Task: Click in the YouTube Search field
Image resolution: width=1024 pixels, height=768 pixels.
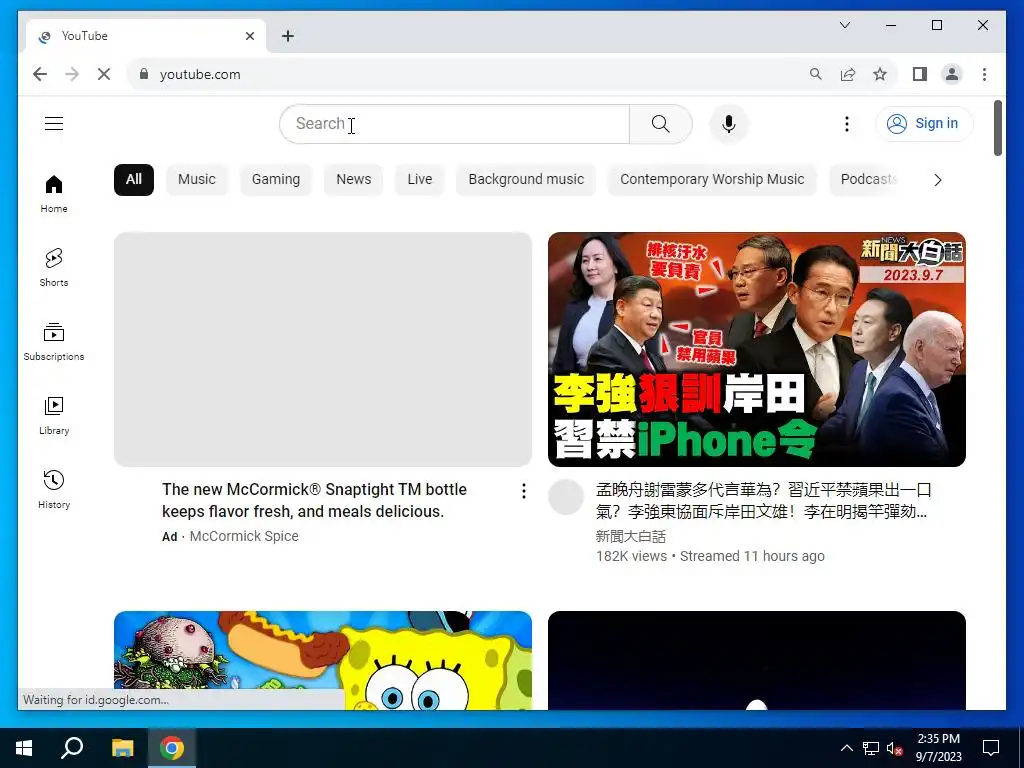Action: (x=455, y=124)
